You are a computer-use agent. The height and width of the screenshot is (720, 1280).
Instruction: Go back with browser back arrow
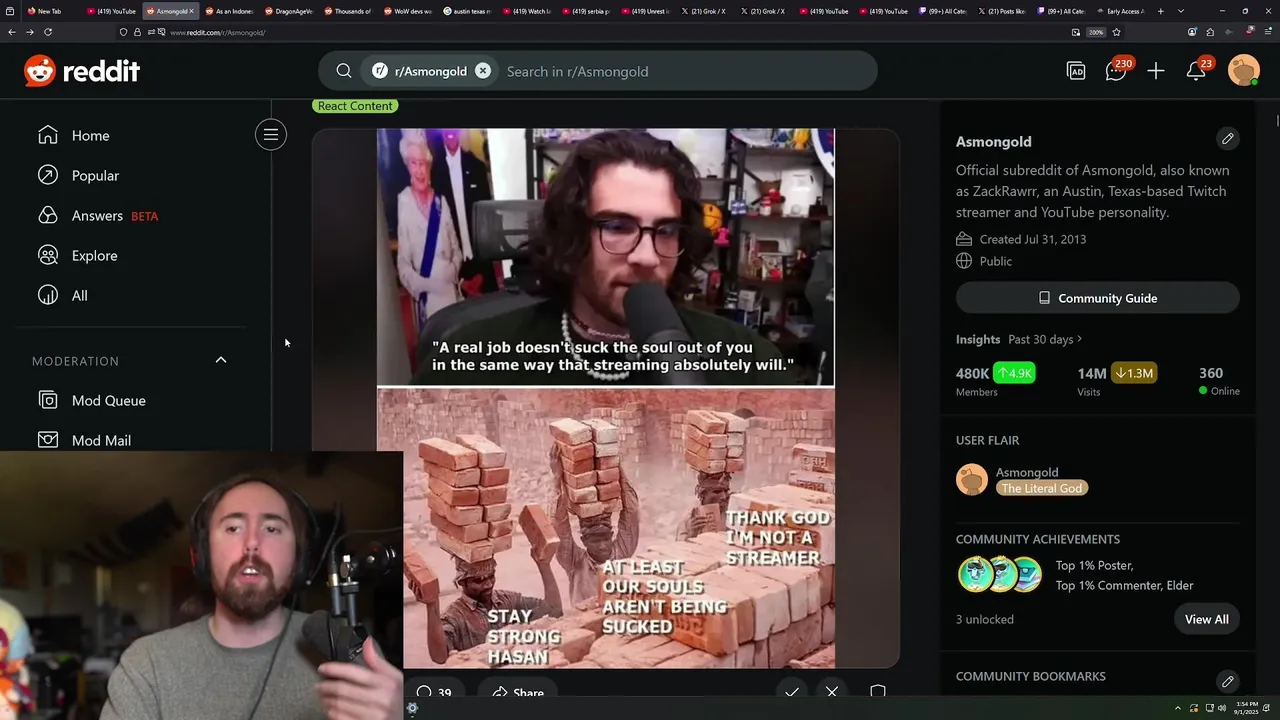click(11, 32)
